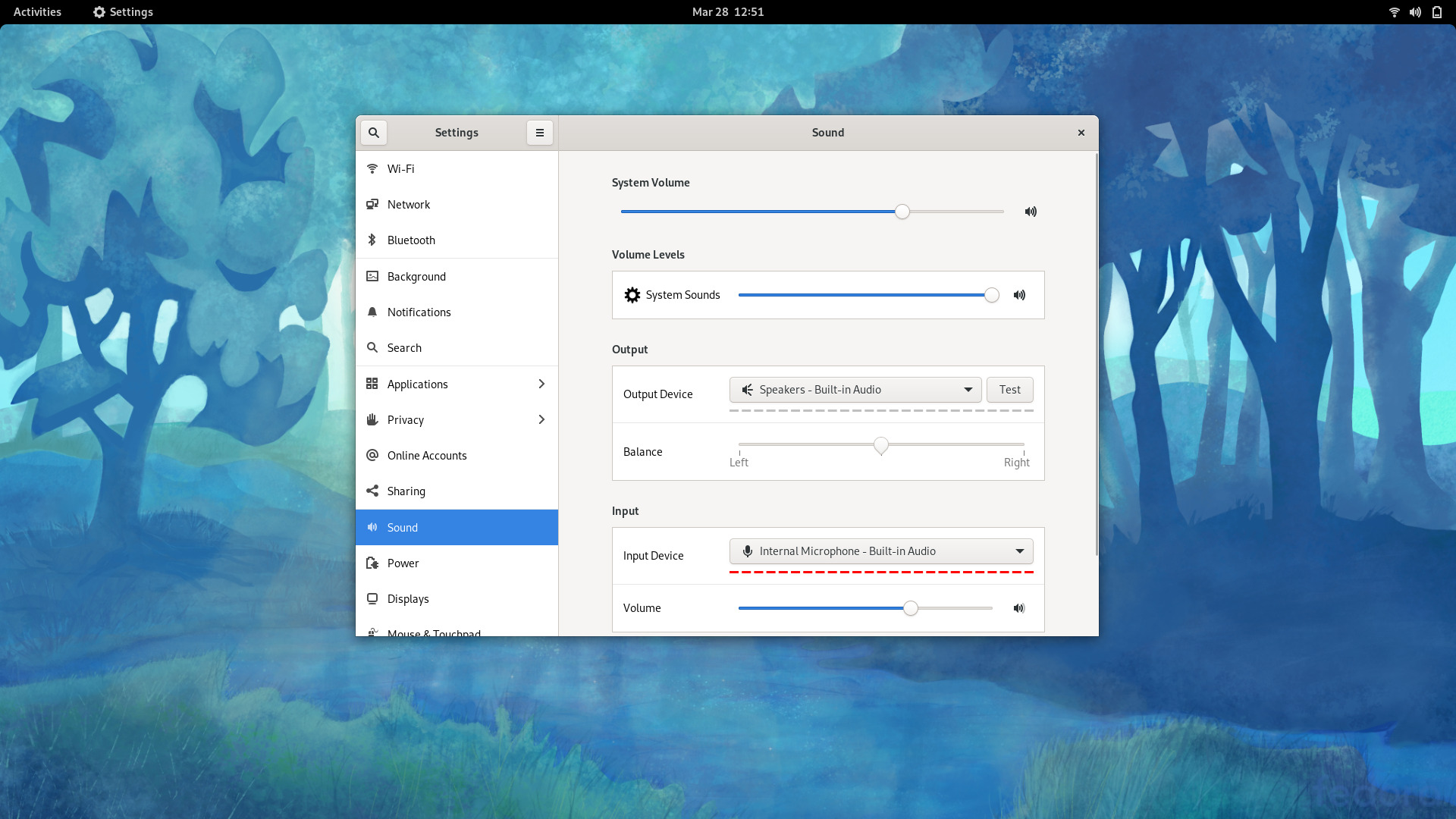Click the volume icon in top bar

pyautogui.click(x=1415, y=12)
